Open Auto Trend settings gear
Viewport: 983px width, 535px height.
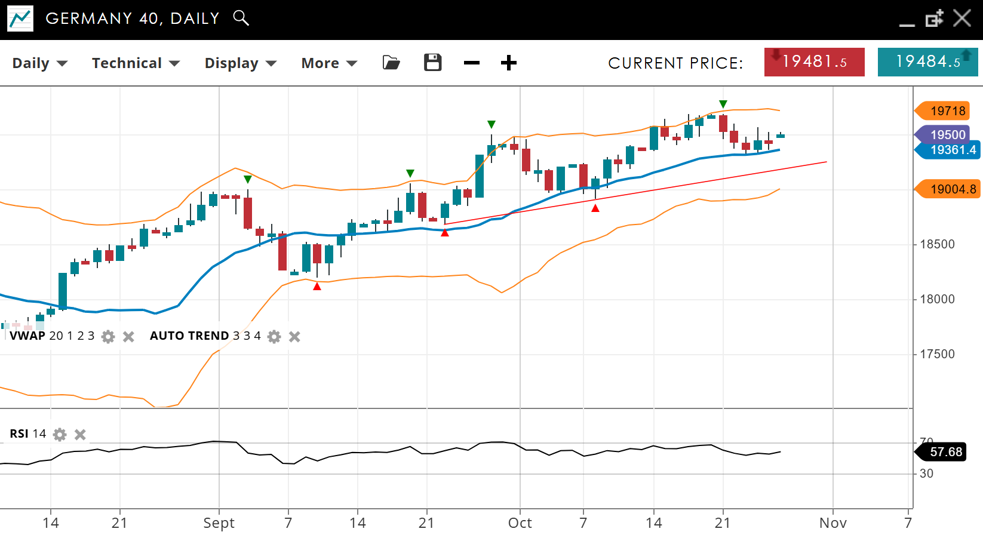point(274,337)
